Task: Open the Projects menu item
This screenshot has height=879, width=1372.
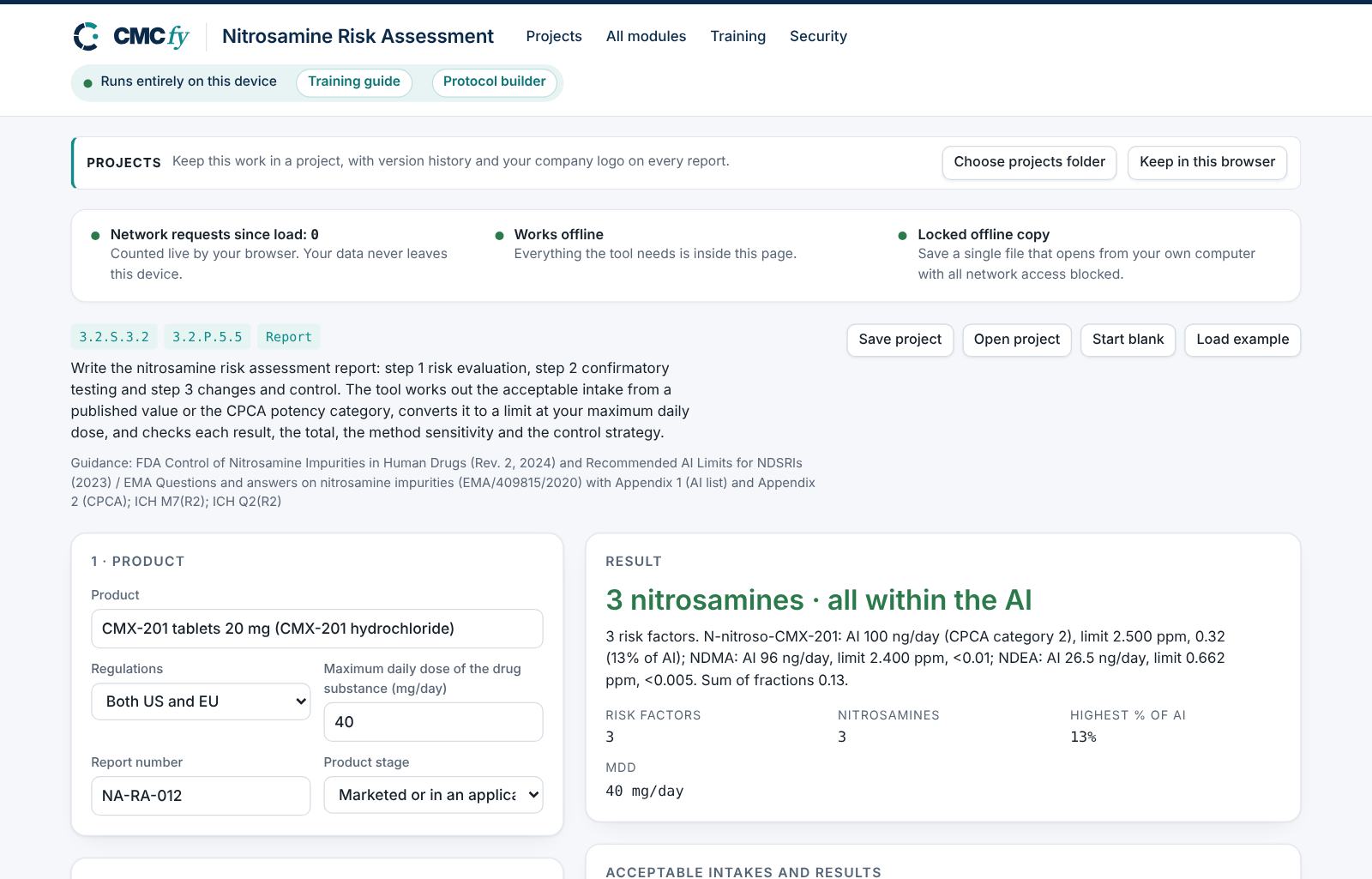Action: 554,36
